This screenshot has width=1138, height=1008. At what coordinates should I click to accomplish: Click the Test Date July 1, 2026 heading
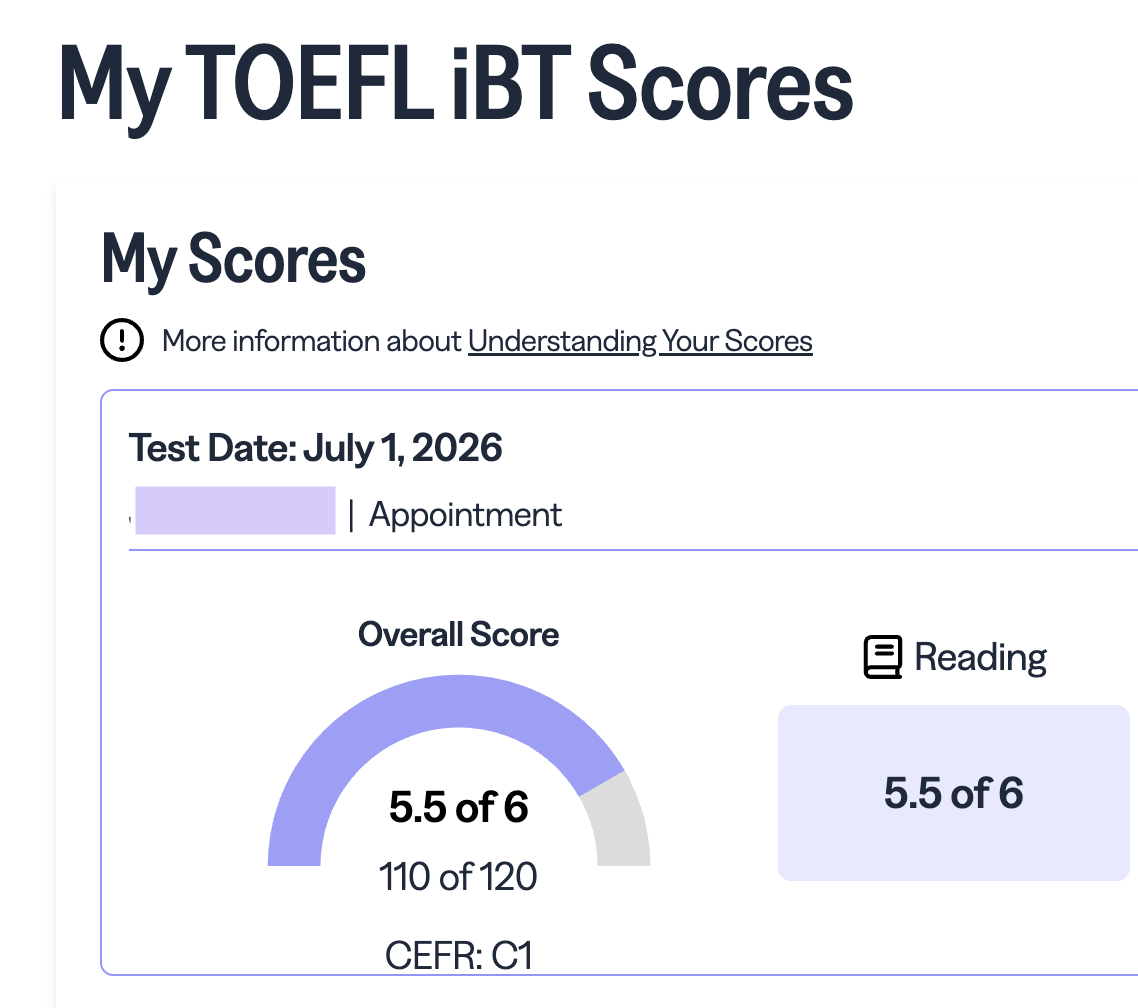[x=315, y=448]
